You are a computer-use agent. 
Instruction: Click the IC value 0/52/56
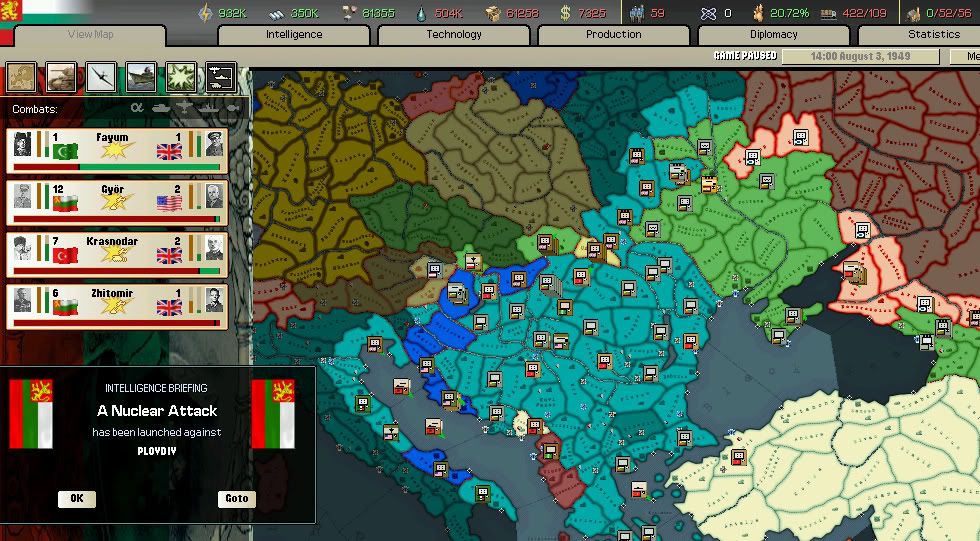(949, 13)
